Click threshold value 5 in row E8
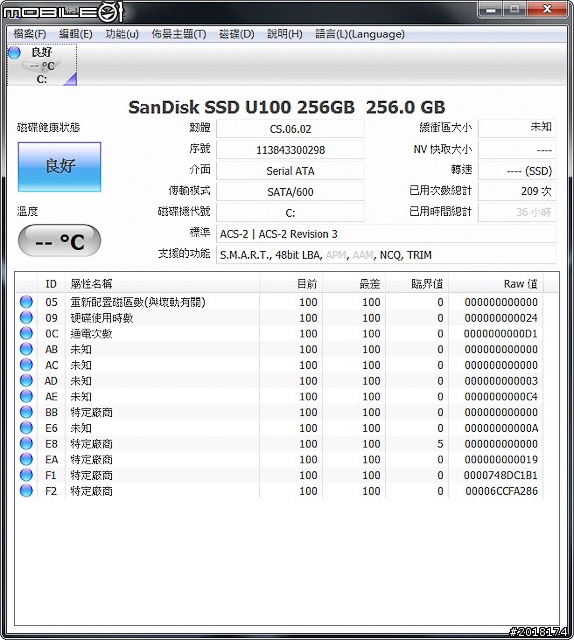This screenshot has width=574, height=640. (440, 444)
